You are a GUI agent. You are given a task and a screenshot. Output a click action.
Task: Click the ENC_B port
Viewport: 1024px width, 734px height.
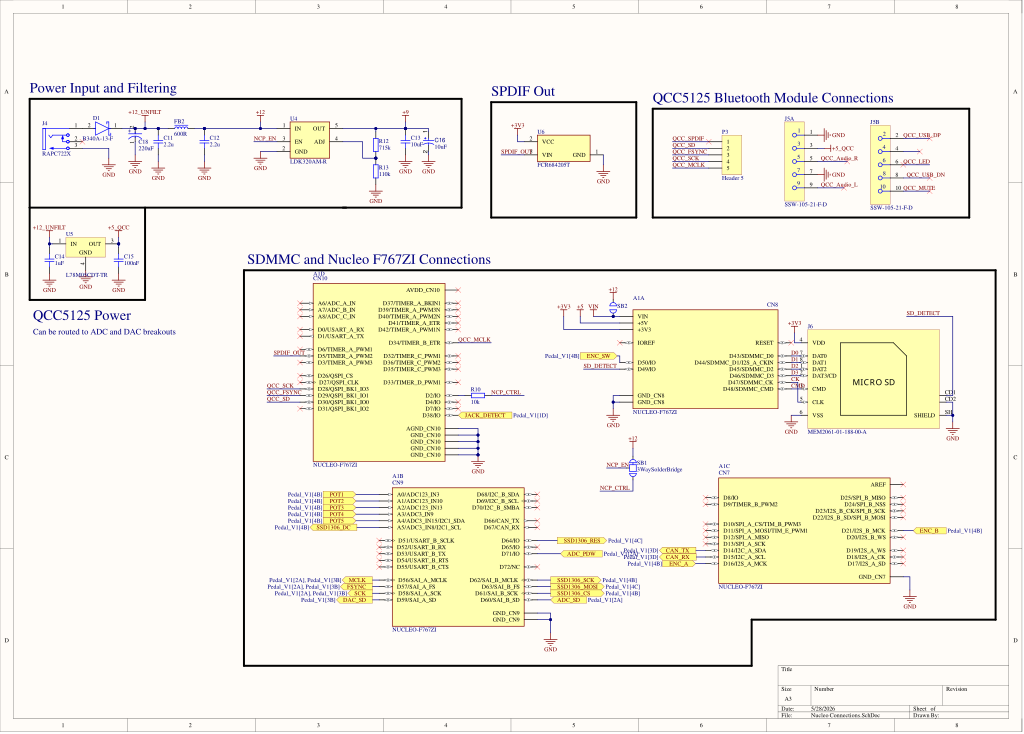pos(929,531)
